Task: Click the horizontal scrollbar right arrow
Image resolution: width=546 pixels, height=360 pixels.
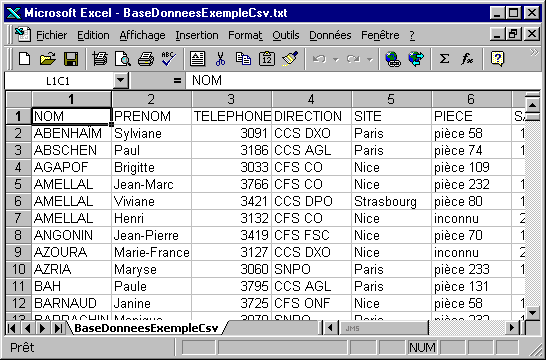Action: click(512, 328)
